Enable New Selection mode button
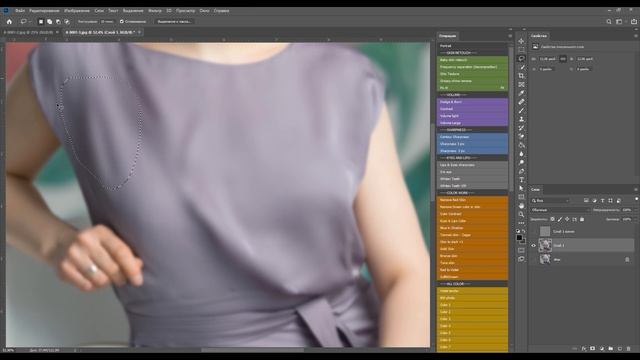This screenshot has width=640, height=360. coord(41,22)
